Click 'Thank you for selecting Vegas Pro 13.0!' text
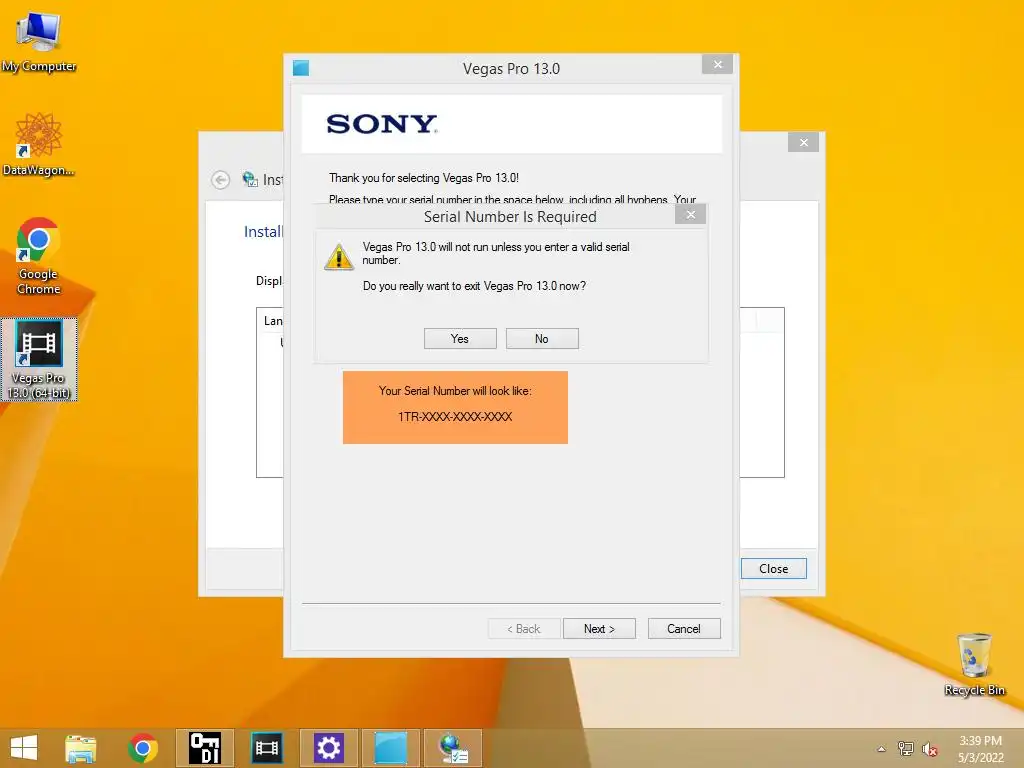The image size is (1024, 768). 424,178
